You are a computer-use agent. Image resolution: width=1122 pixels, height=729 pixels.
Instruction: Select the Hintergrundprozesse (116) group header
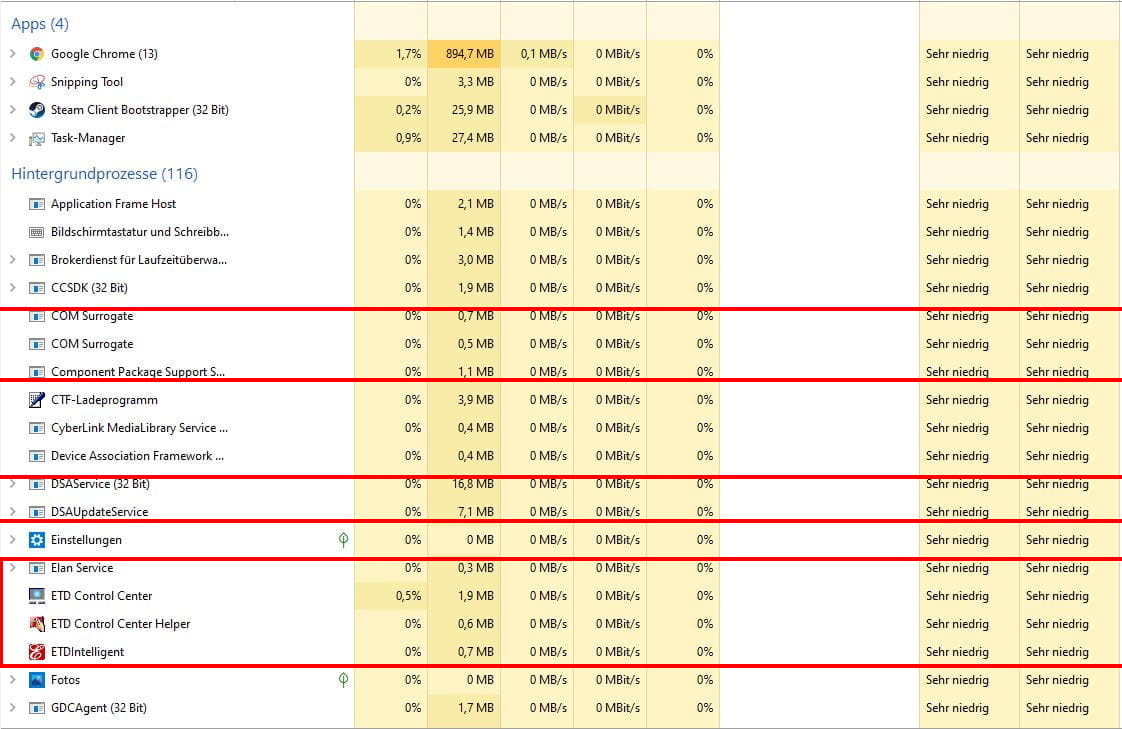[x=104, y=174]
